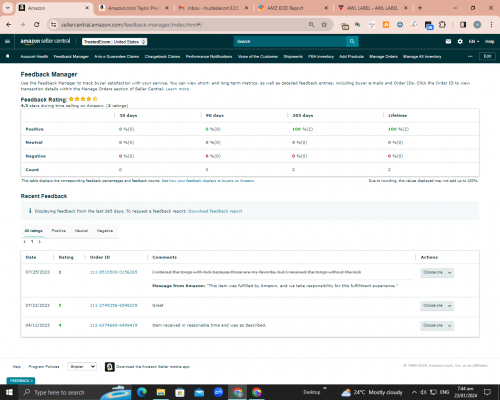Show more nav items via three dots
This screenshot has width=500, height=400.
tap(470, 56)
